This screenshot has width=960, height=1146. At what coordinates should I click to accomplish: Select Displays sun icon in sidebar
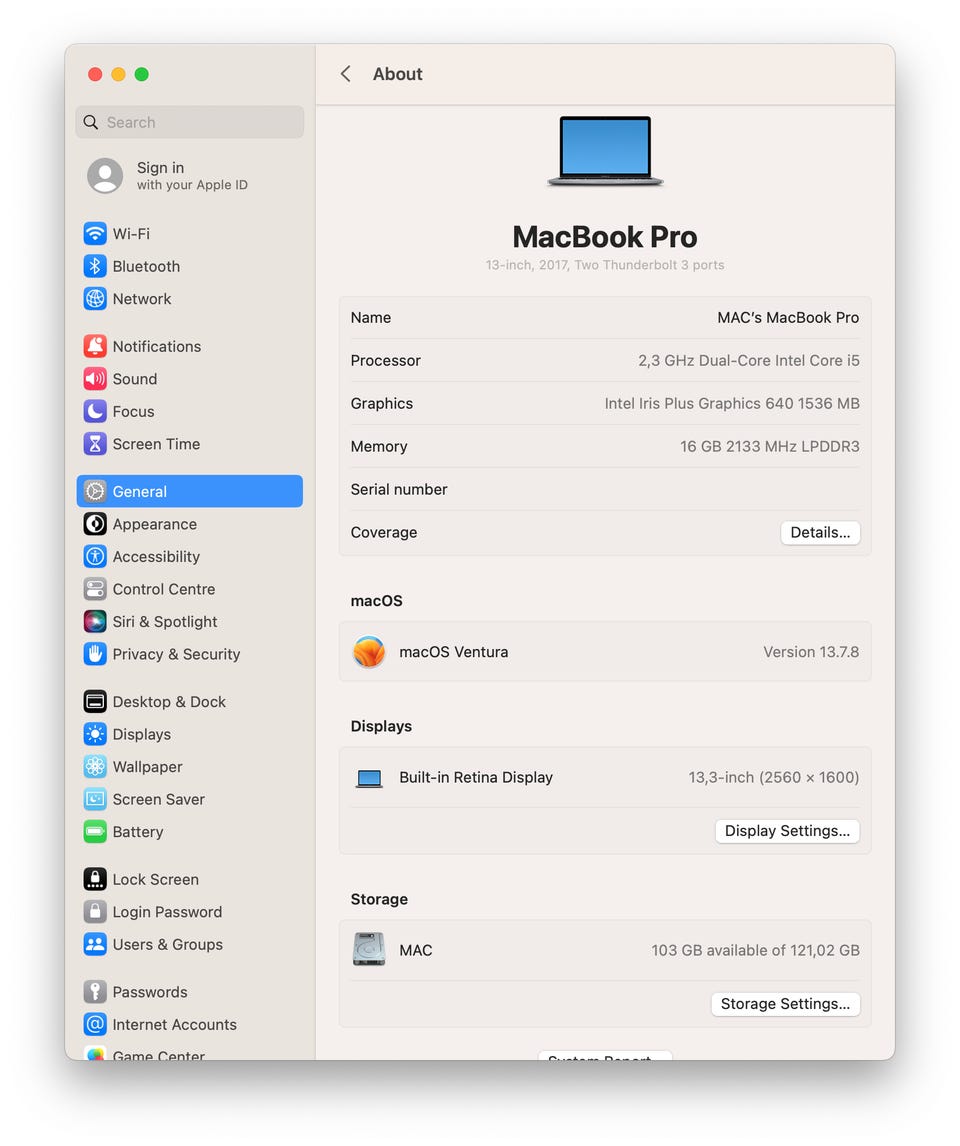(x=95, y=734)
